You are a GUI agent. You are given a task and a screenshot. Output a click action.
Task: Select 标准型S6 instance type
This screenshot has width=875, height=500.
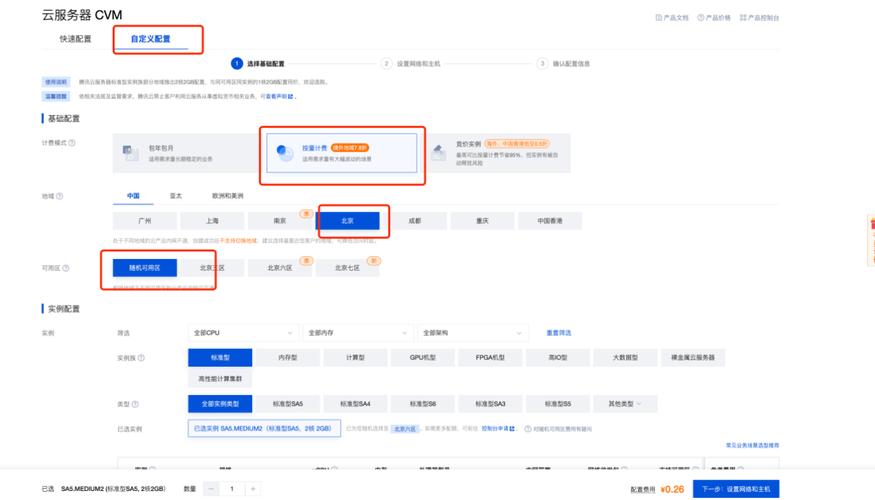422,404
